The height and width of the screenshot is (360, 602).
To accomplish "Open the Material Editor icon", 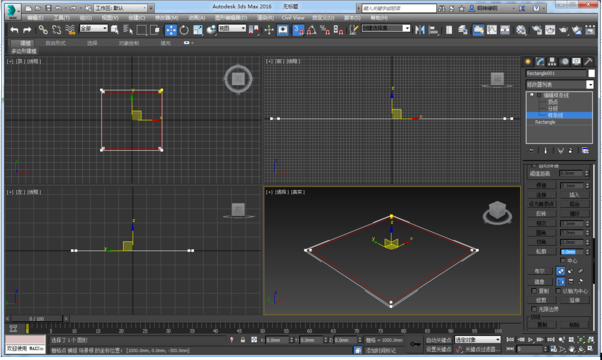I will coord(521,30).
